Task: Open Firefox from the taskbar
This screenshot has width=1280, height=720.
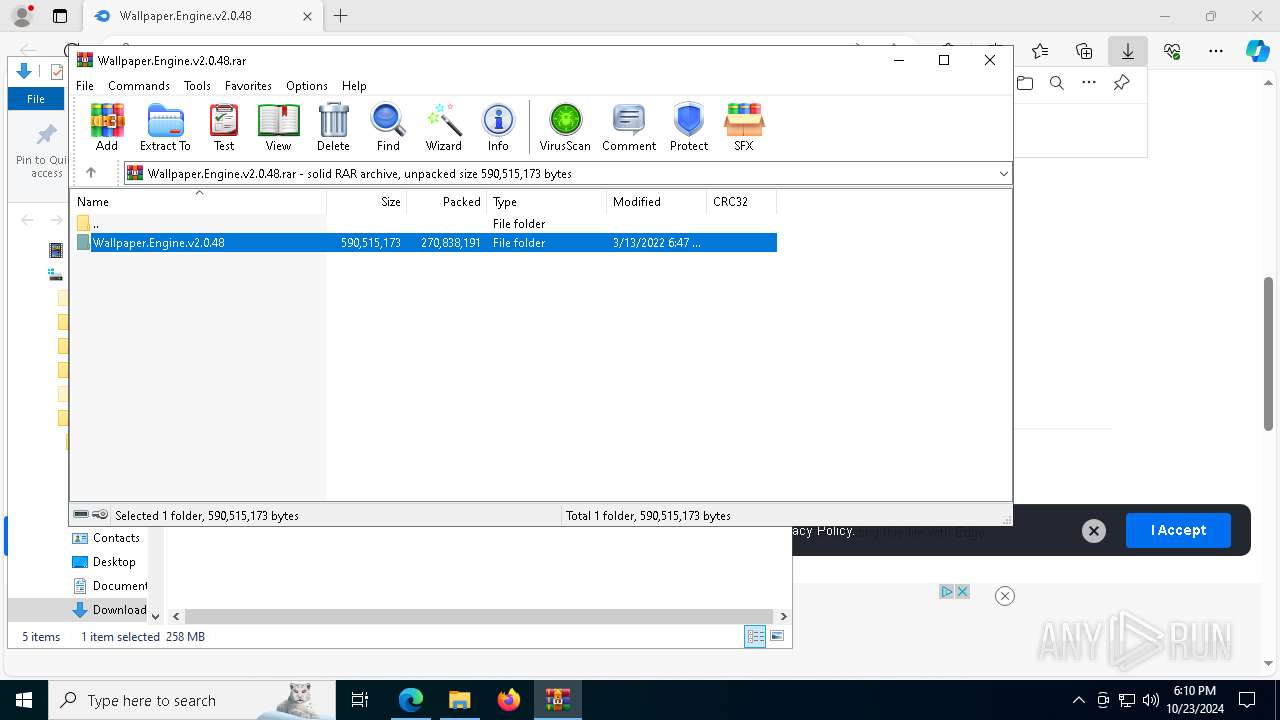Action: pyautogui.click(x=509, y=700)
